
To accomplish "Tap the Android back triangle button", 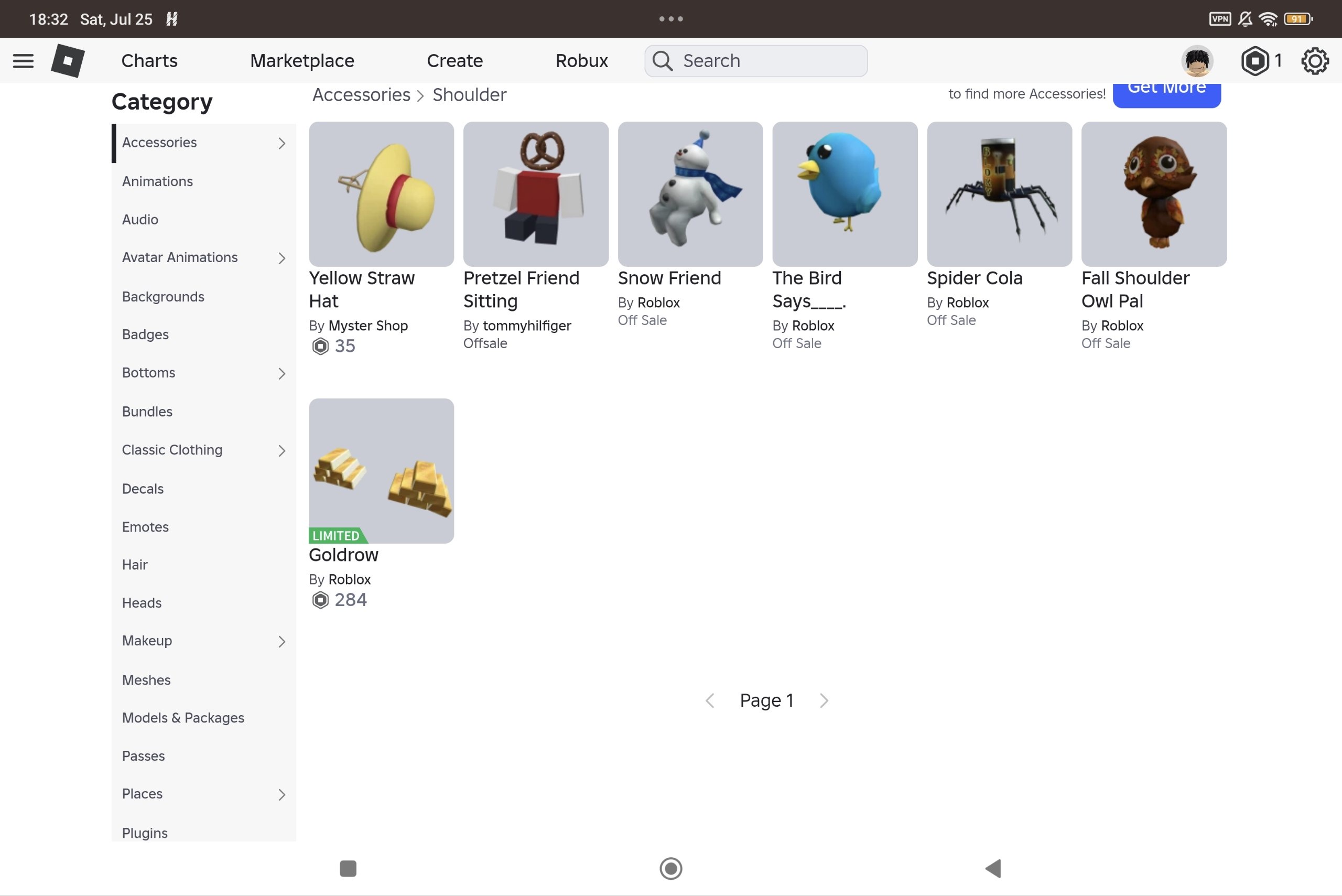I will pos(993,869).
